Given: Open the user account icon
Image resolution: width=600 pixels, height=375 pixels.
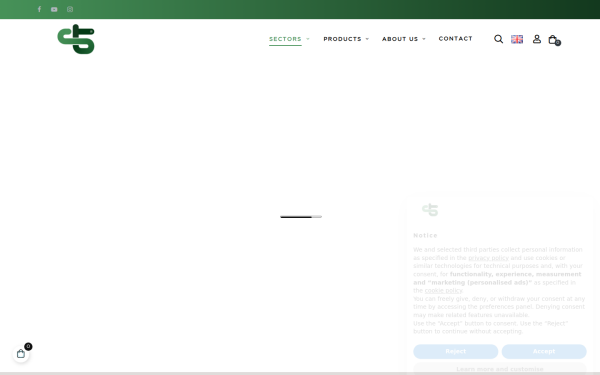Looking at the screenshot, I should point(537,39).
